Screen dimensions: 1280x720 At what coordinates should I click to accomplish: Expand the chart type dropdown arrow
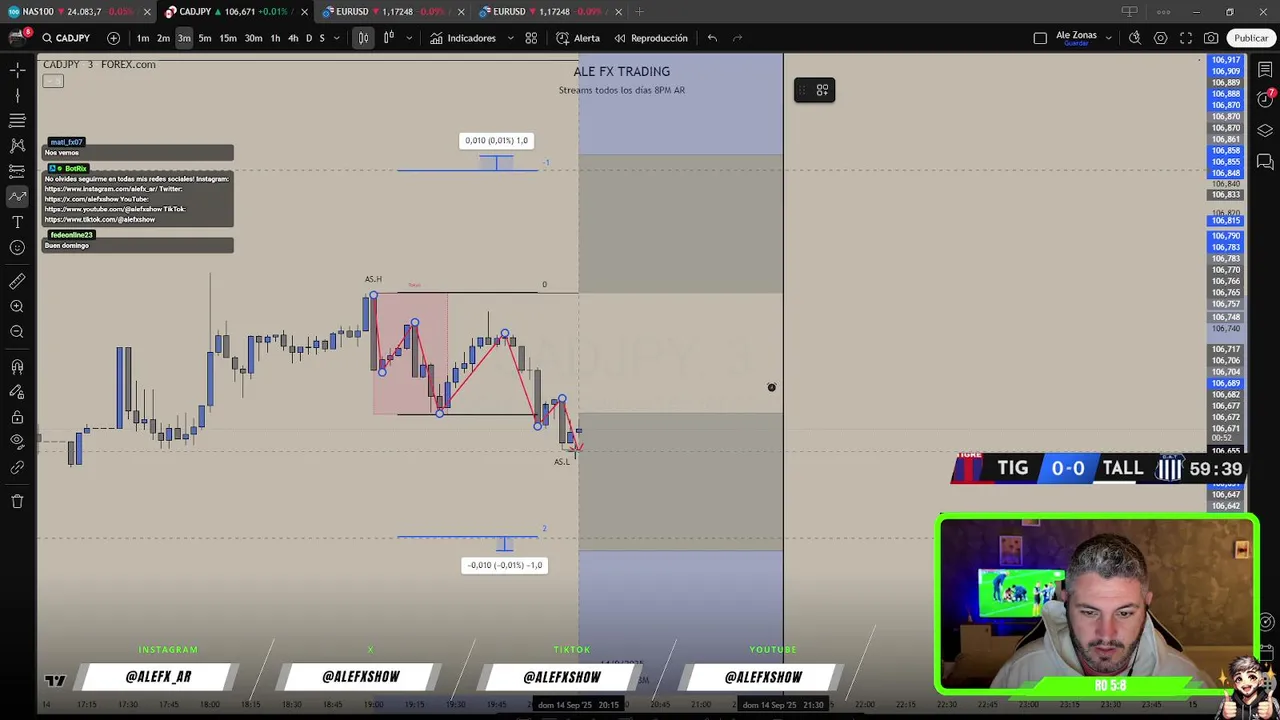pos(409,38)
